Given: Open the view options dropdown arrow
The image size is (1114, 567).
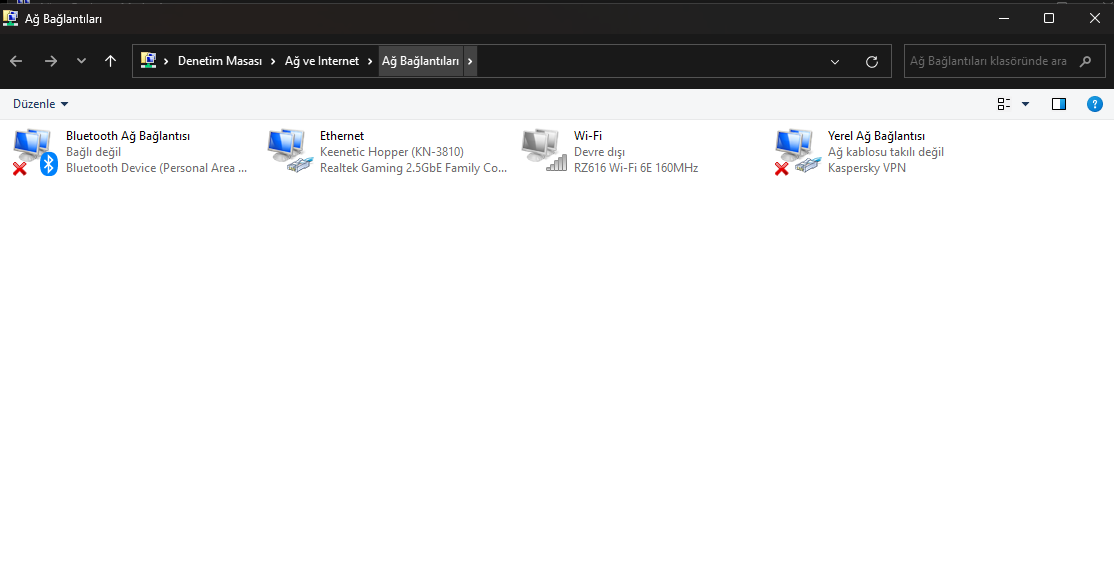Looking at the screenshot, I should pos(1025,104).
